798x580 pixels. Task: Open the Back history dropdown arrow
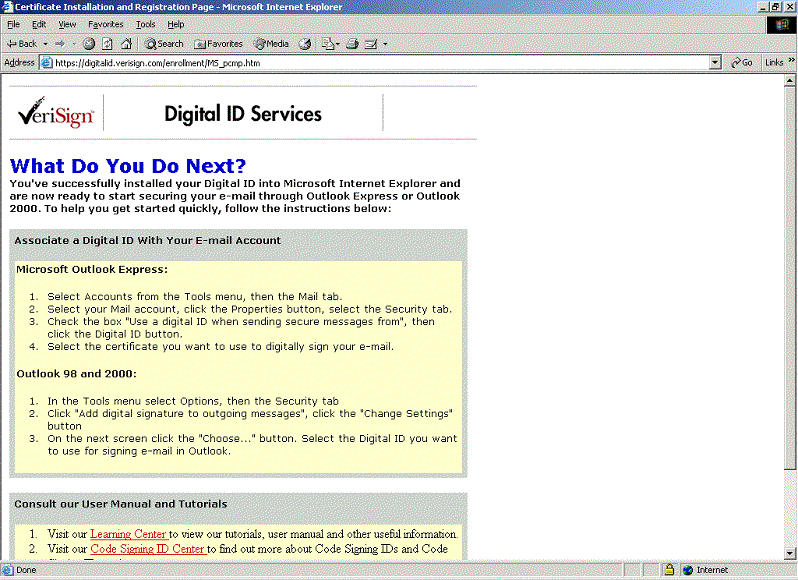[45, 44]
